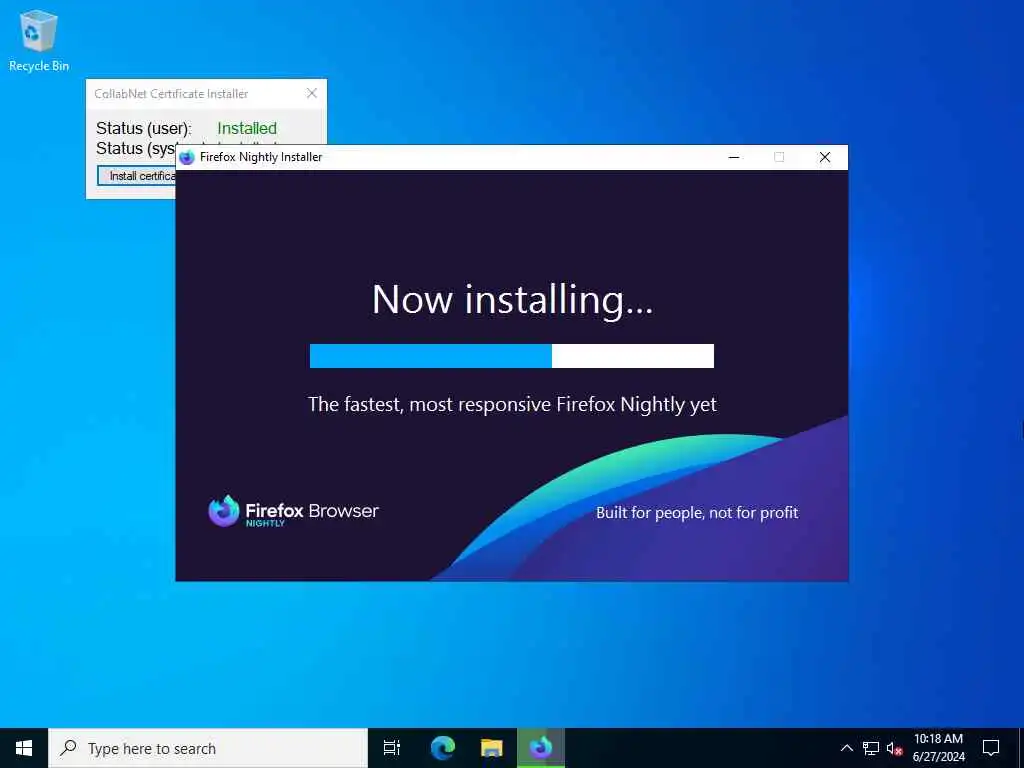Click the Install certificate button in CollabNet window
The width and height of the screenshot is (1024, 768).
point(136,176)
